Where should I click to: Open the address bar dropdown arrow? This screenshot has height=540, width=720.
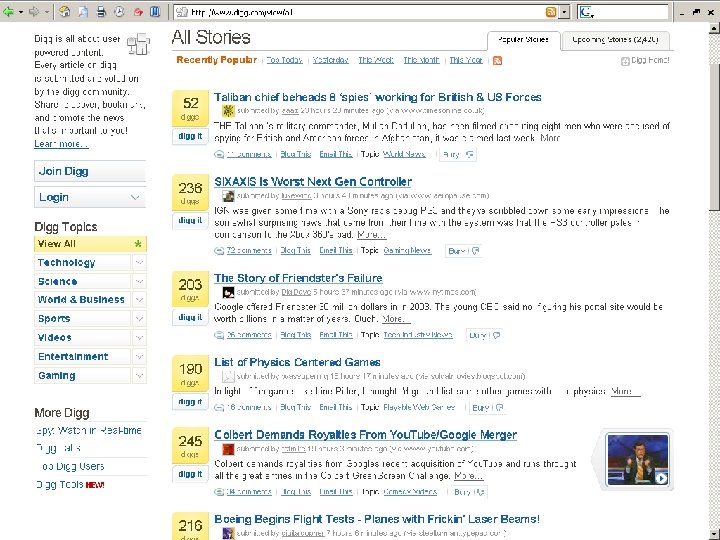(x=564, y=12)
